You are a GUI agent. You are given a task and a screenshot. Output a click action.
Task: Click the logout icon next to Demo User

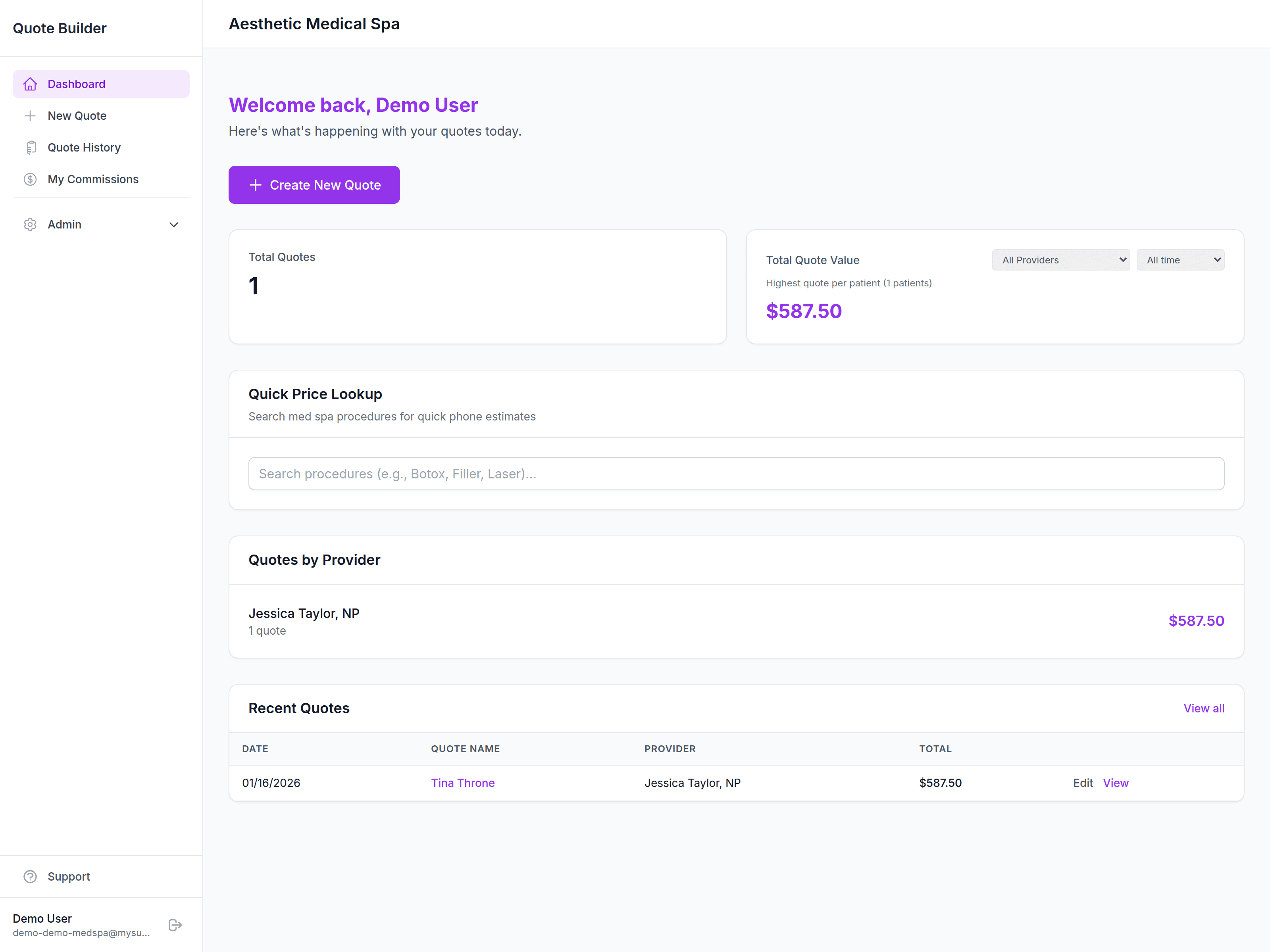175,925
